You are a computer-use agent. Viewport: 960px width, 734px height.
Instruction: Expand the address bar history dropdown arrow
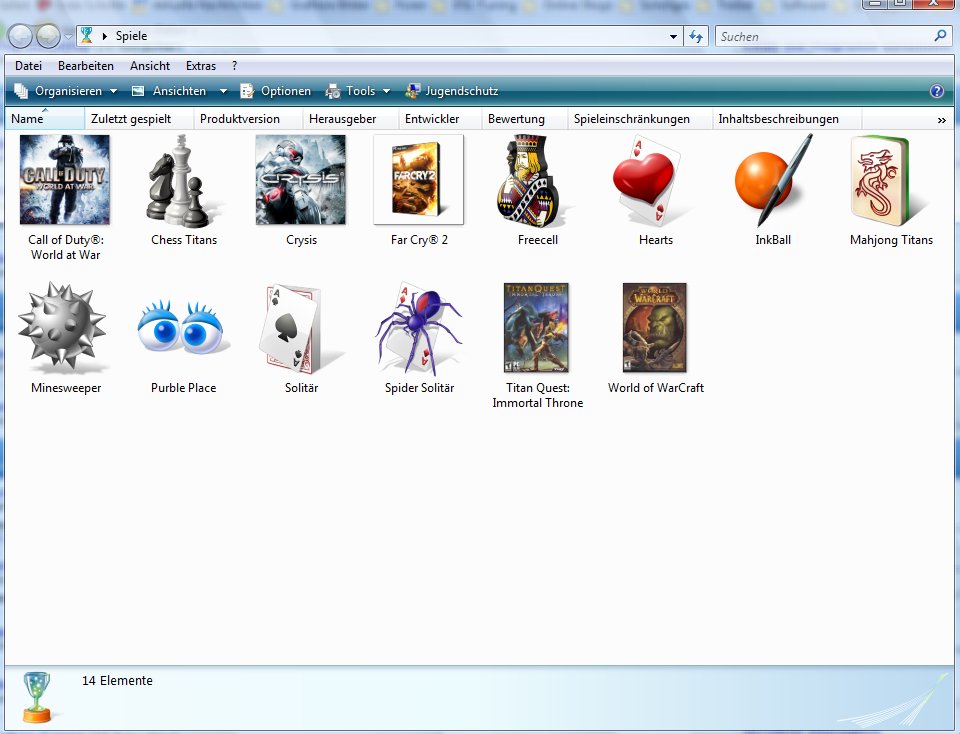tap(673, 37)
